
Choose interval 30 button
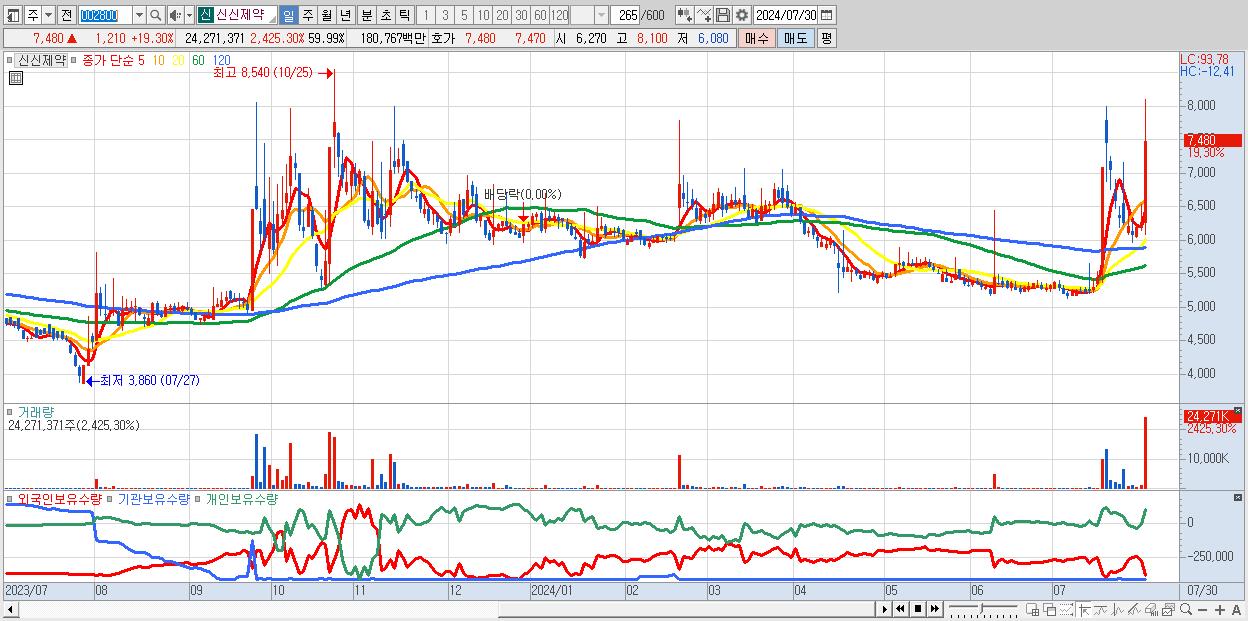coord(521,15)
